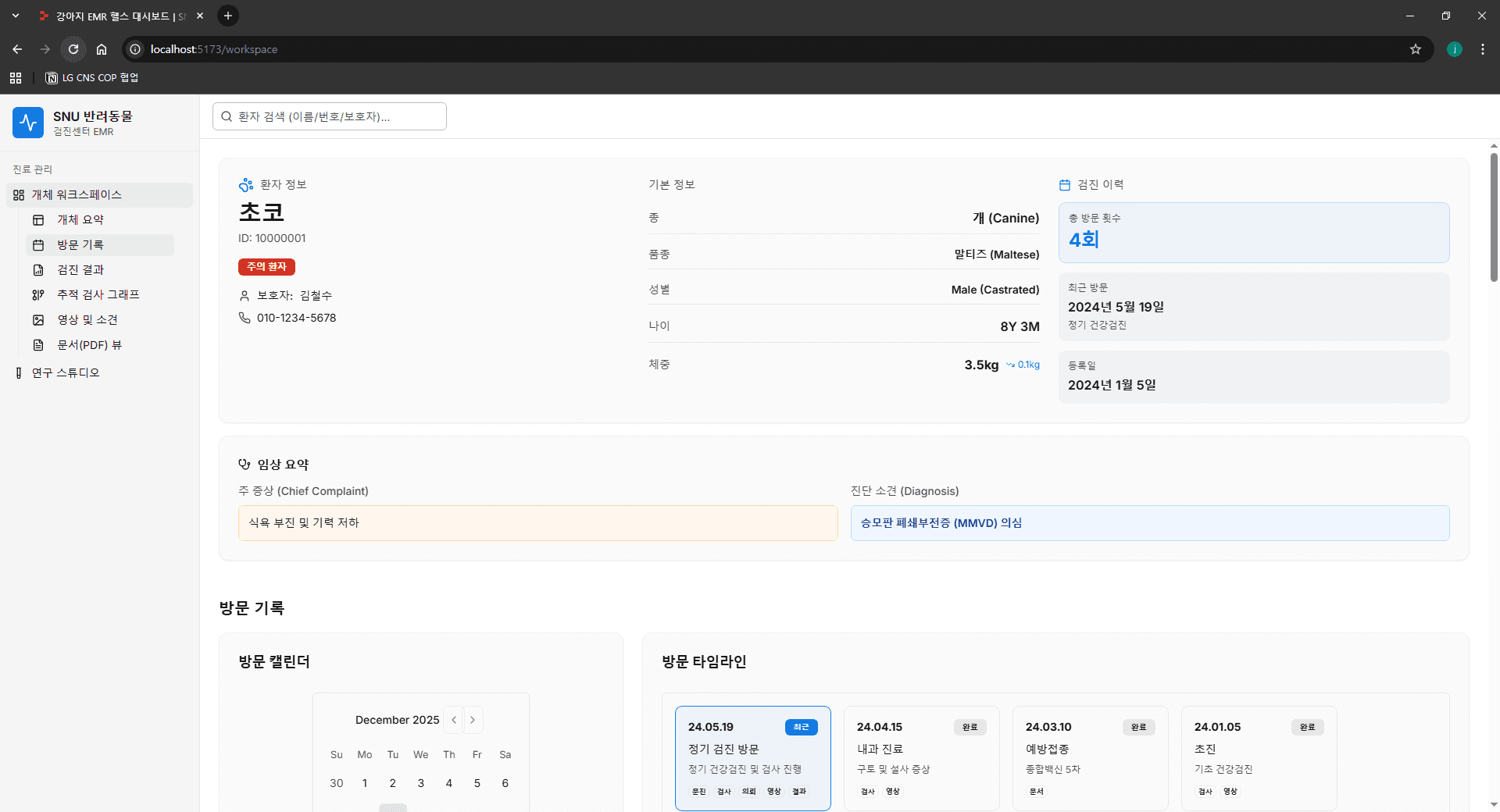Open the 24.04.15 내과 진료 visit card
The height and width of the screenshot is (812, 1500).
[x=921, y=757]
